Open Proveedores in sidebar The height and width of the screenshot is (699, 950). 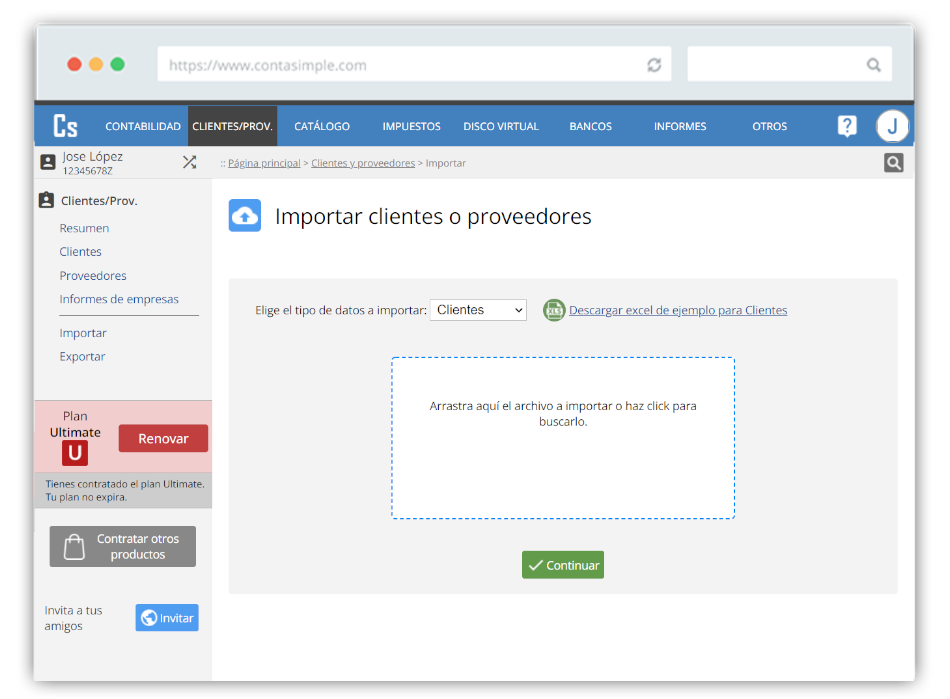[93, 276]
